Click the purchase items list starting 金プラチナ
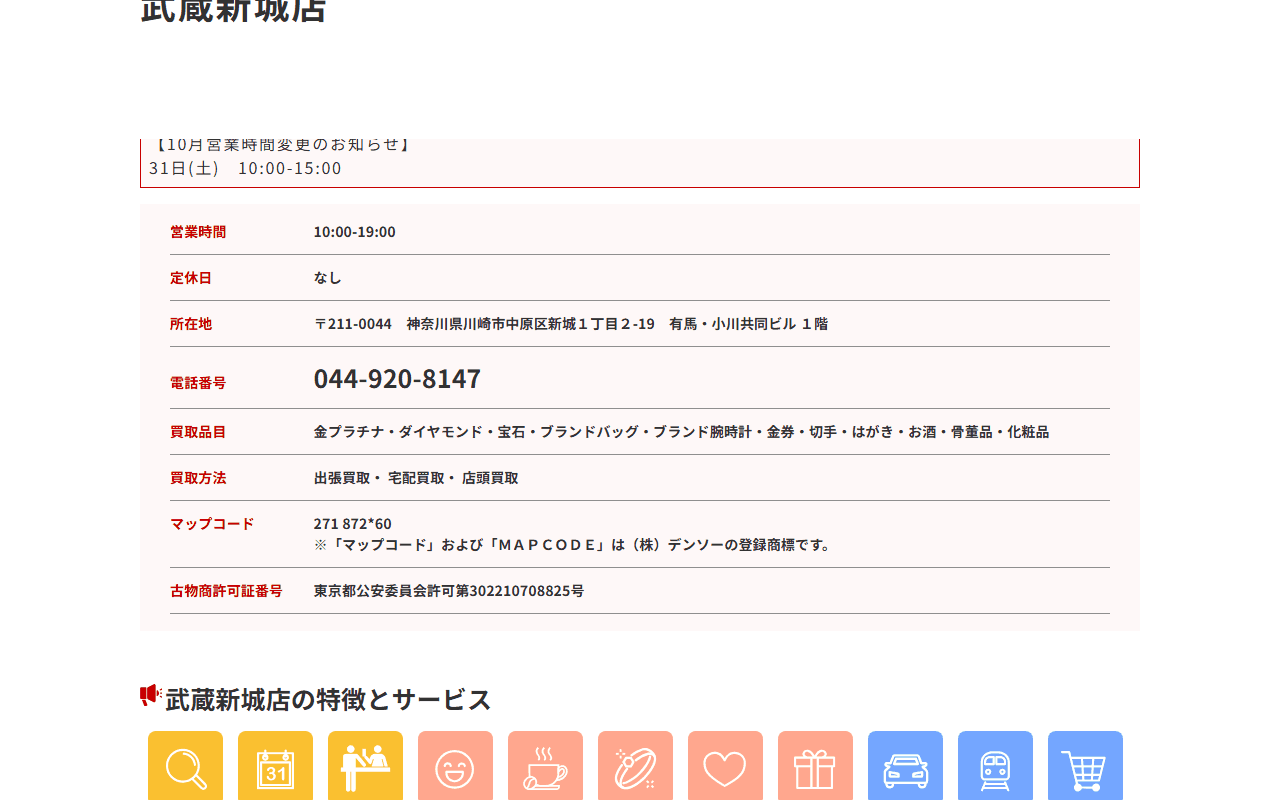Image resolution: width=1280 pixels, height=800 pixels. point(681,432)
